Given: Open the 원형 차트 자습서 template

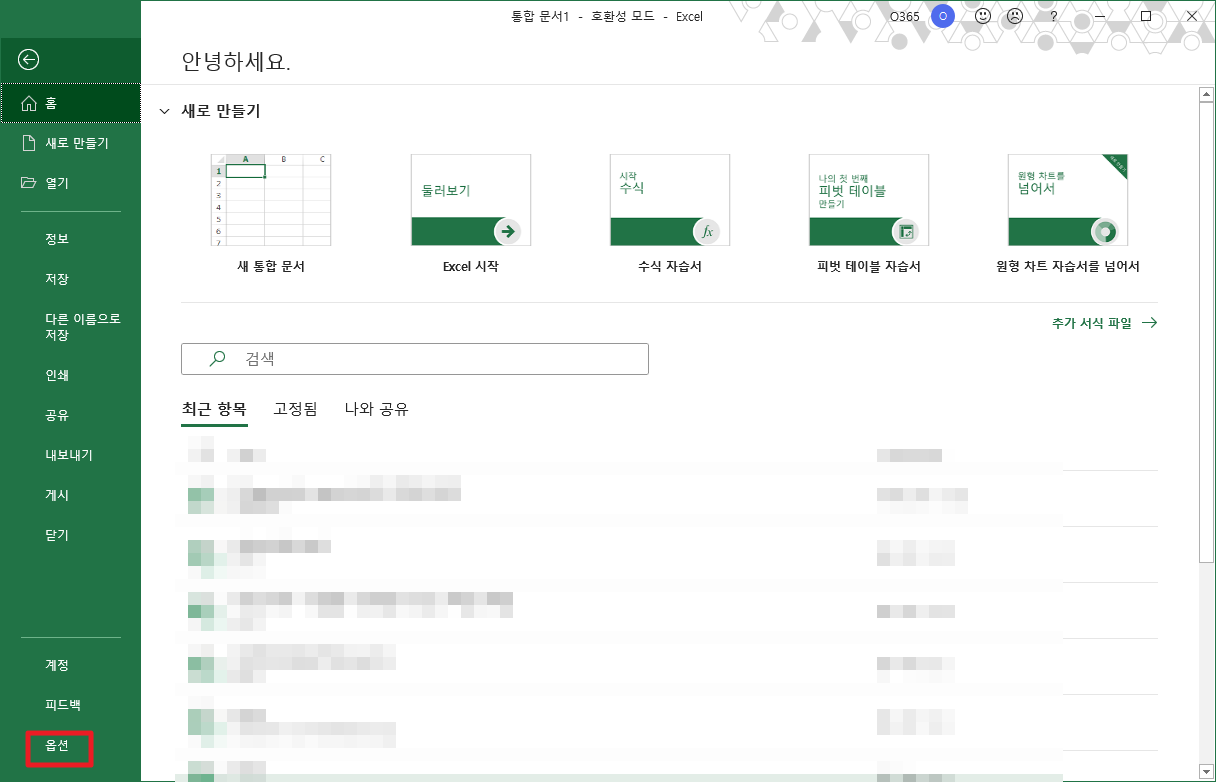Looking at the screenshot, I should coord(1067,200).
